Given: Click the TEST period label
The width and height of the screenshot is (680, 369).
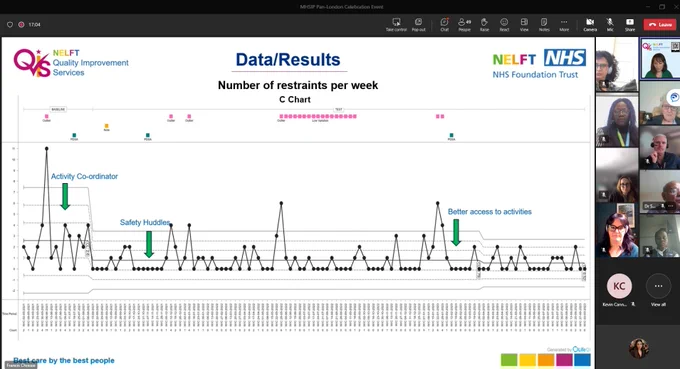Looking at the screenshot, I should 339,109.
